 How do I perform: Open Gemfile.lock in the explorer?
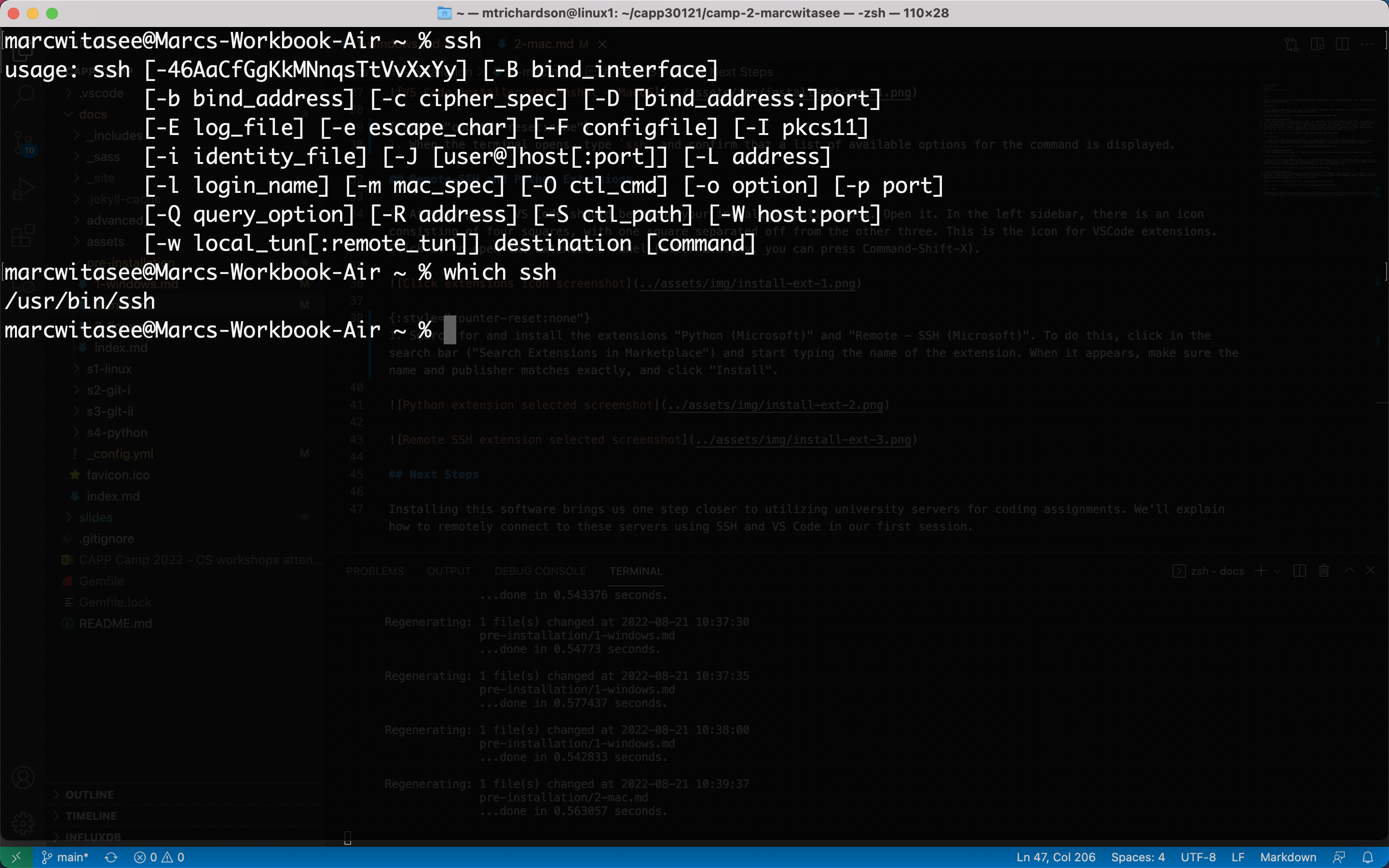coord(115,602)
